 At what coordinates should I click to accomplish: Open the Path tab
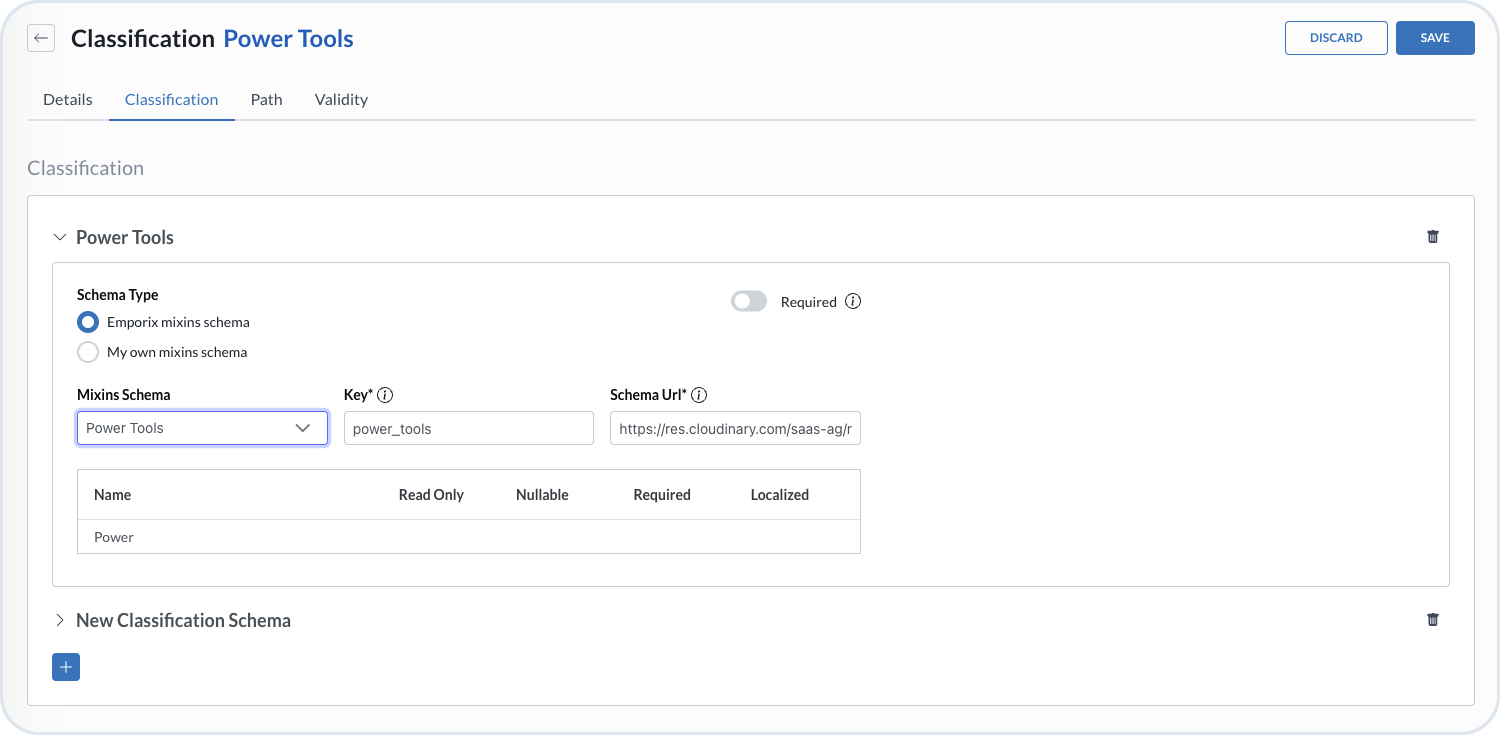coord(266,100)
